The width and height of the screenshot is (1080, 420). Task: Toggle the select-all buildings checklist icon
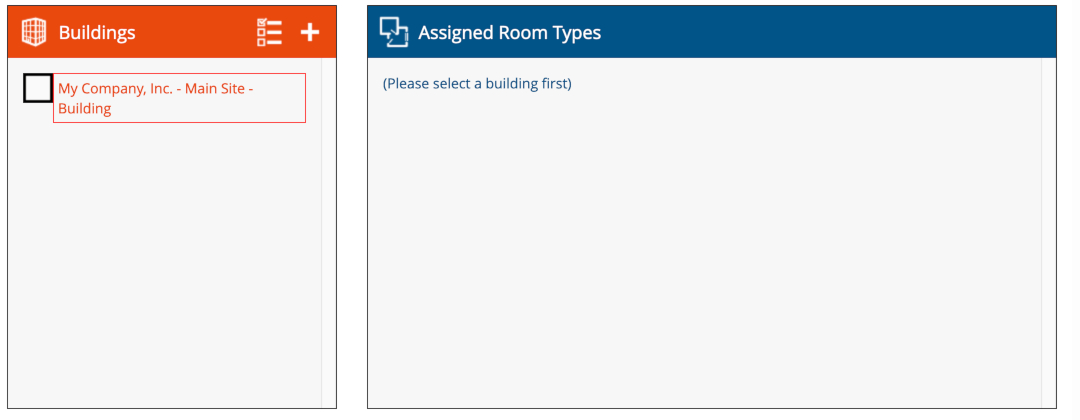tap(269, 32)
